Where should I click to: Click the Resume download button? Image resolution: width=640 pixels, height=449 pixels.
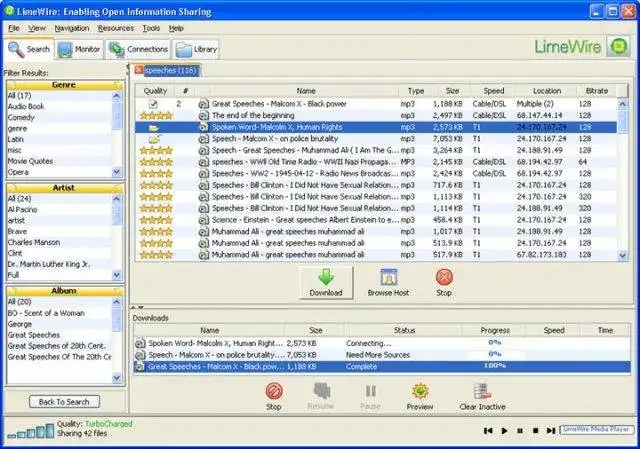click(321, 396)
